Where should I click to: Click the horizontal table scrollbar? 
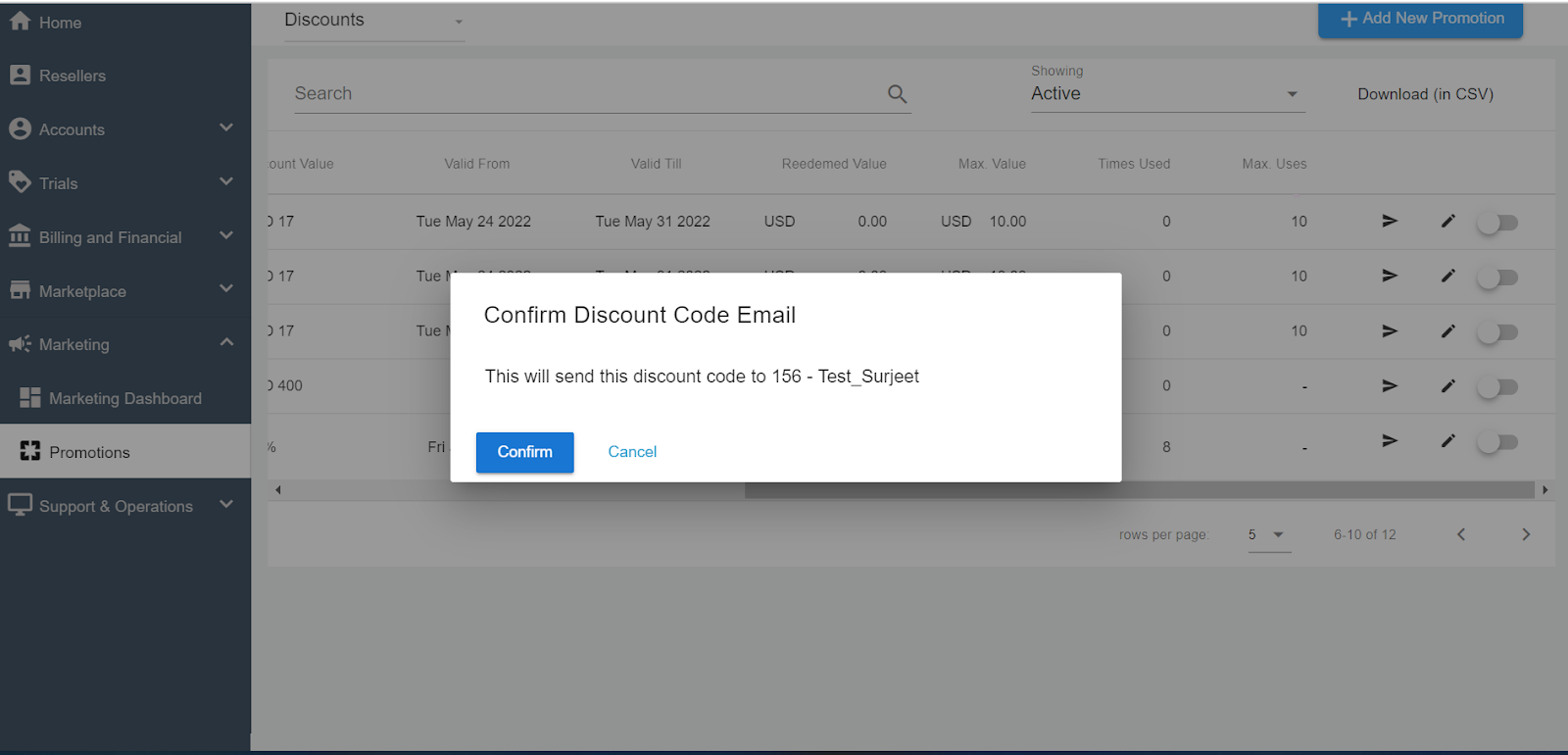[x=1139, y=489]
